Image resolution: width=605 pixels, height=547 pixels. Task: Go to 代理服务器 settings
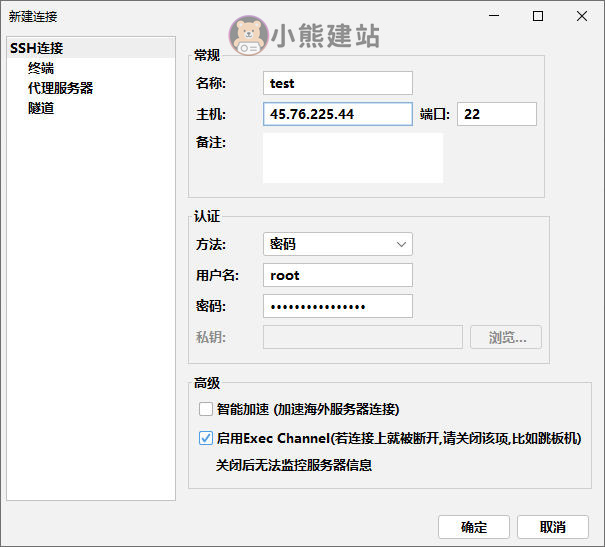(x=60, y=88)
